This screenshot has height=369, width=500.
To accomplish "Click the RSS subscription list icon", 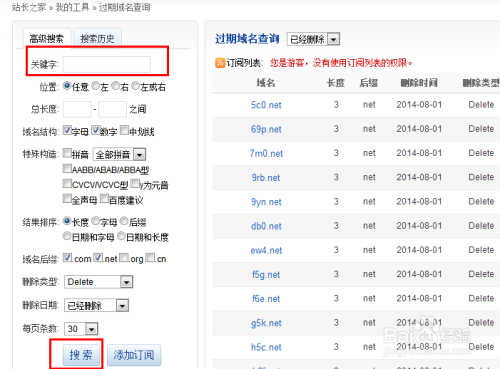I will click(x=220, y=63).
